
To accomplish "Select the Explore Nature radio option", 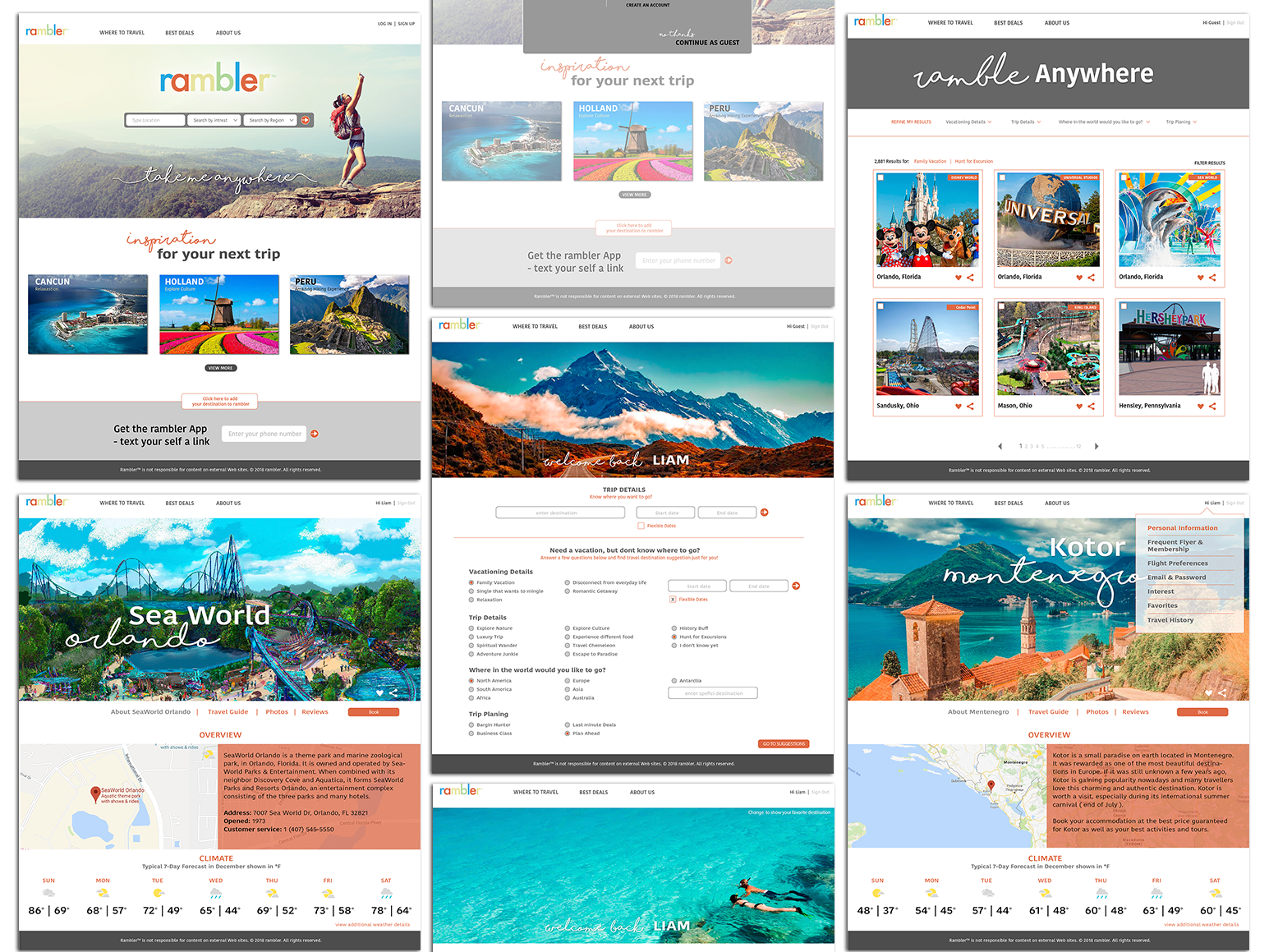I will pos(471,628).
